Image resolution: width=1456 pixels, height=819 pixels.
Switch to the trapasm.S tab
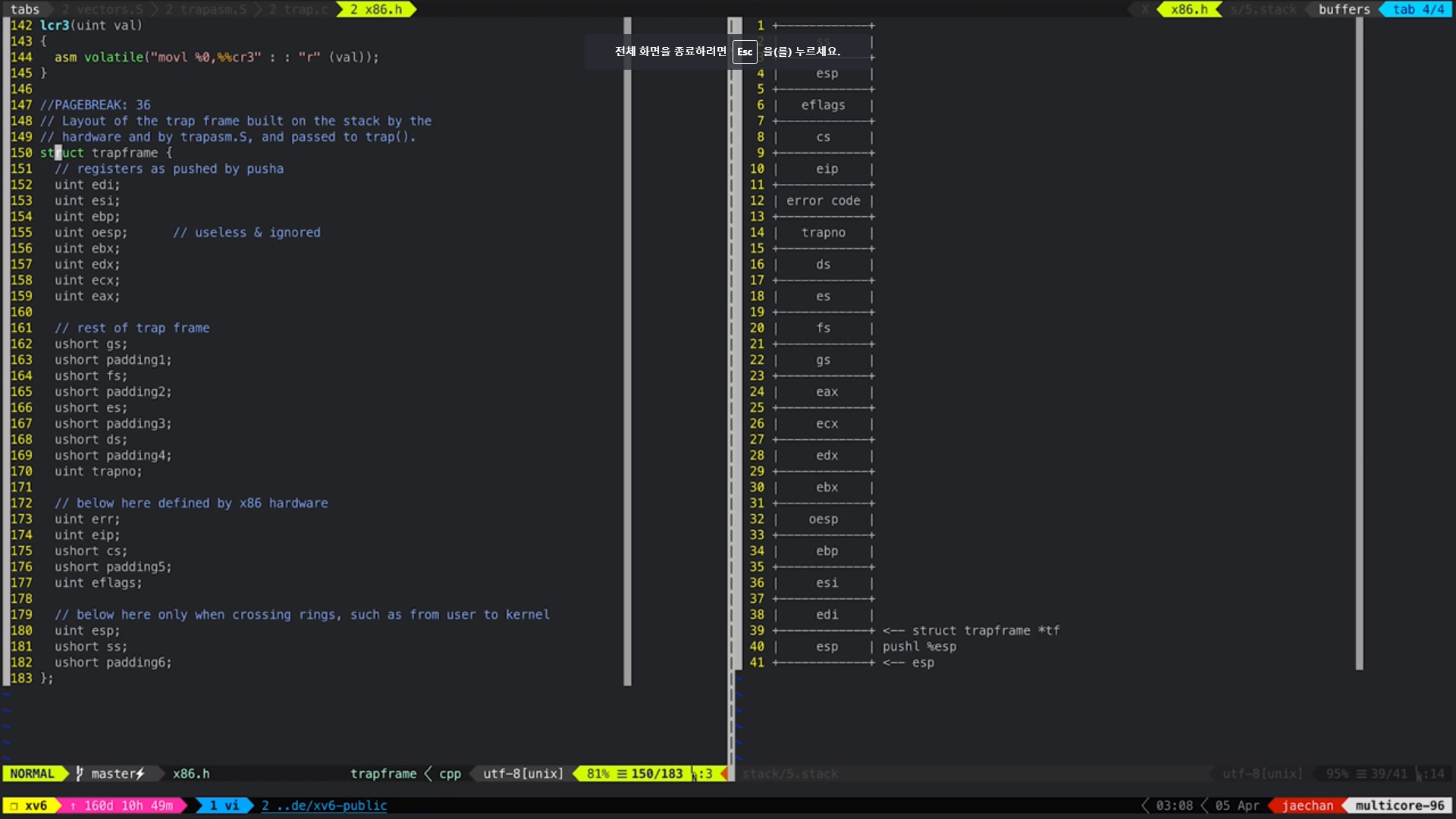click(206, 9)
